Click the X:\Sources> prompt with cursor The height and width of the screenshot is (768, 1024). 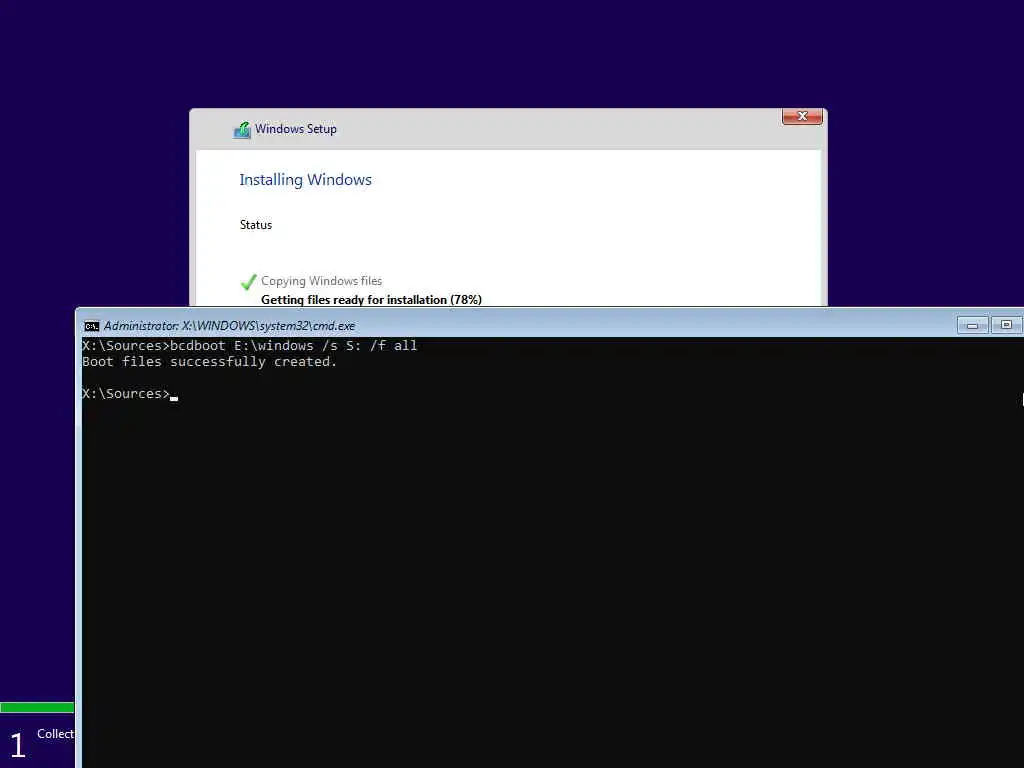pyautogui.click(x=130, y=394)
